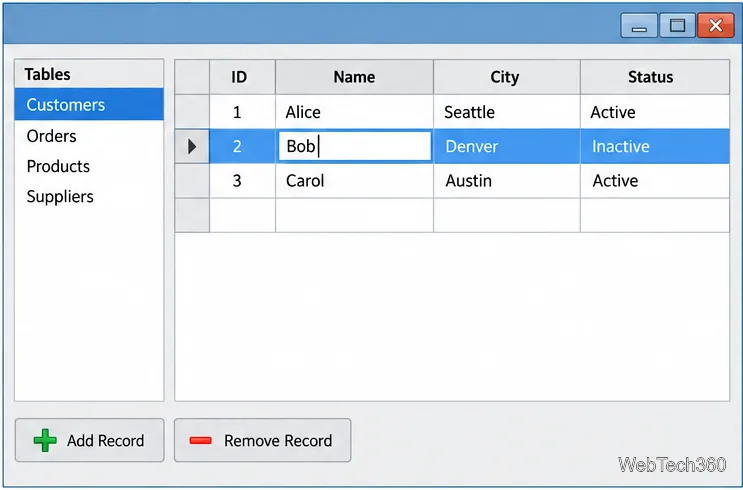Select the Inactive status cell
Image resolution: width=743 pixels, height=490 pixels.
point(655,146)
